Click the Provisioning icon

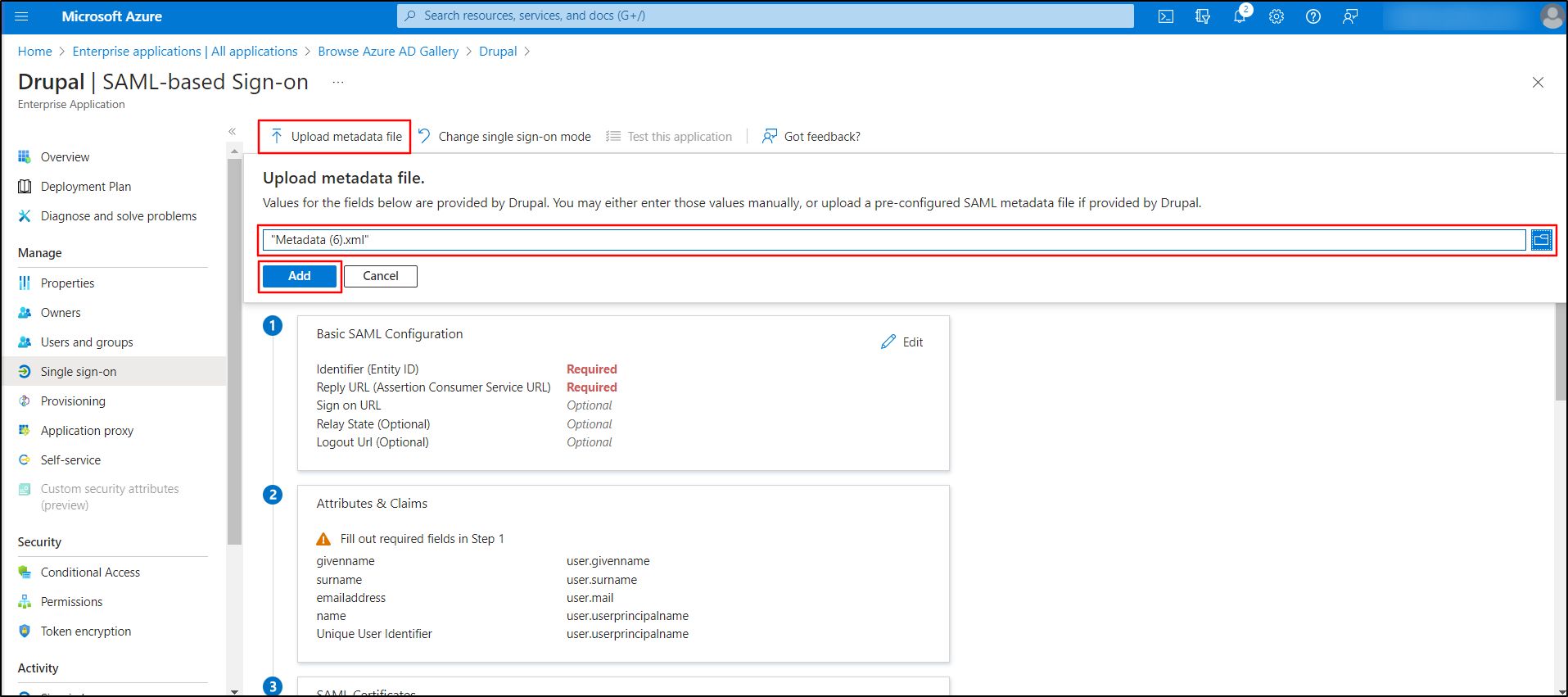pyautogui.click(x=25, y=401)
